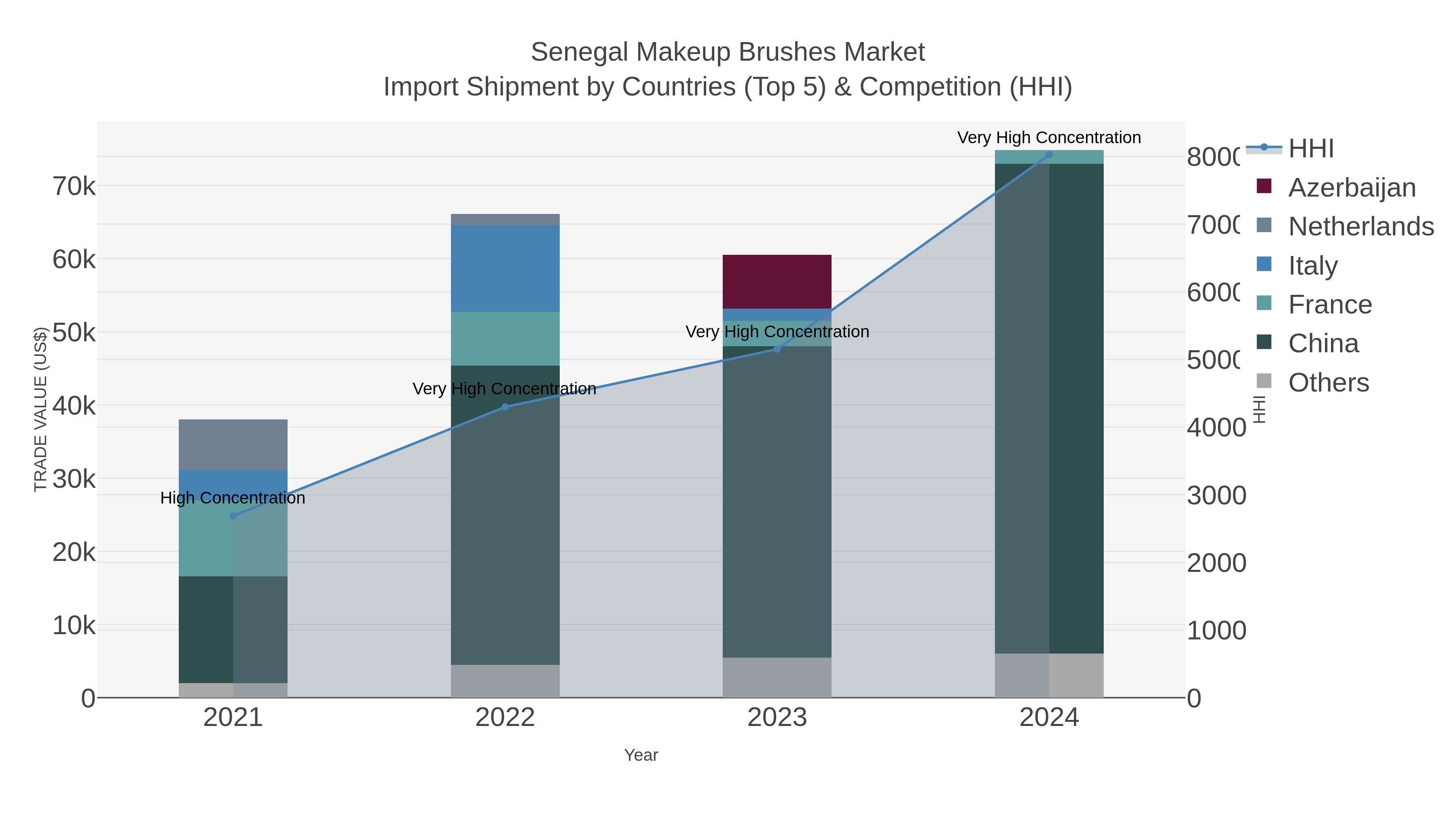Viewport: 1456px width, 819px height.
Task: Click the Netherlands segment atop the 2022 bar
Action: pos(505,220)
